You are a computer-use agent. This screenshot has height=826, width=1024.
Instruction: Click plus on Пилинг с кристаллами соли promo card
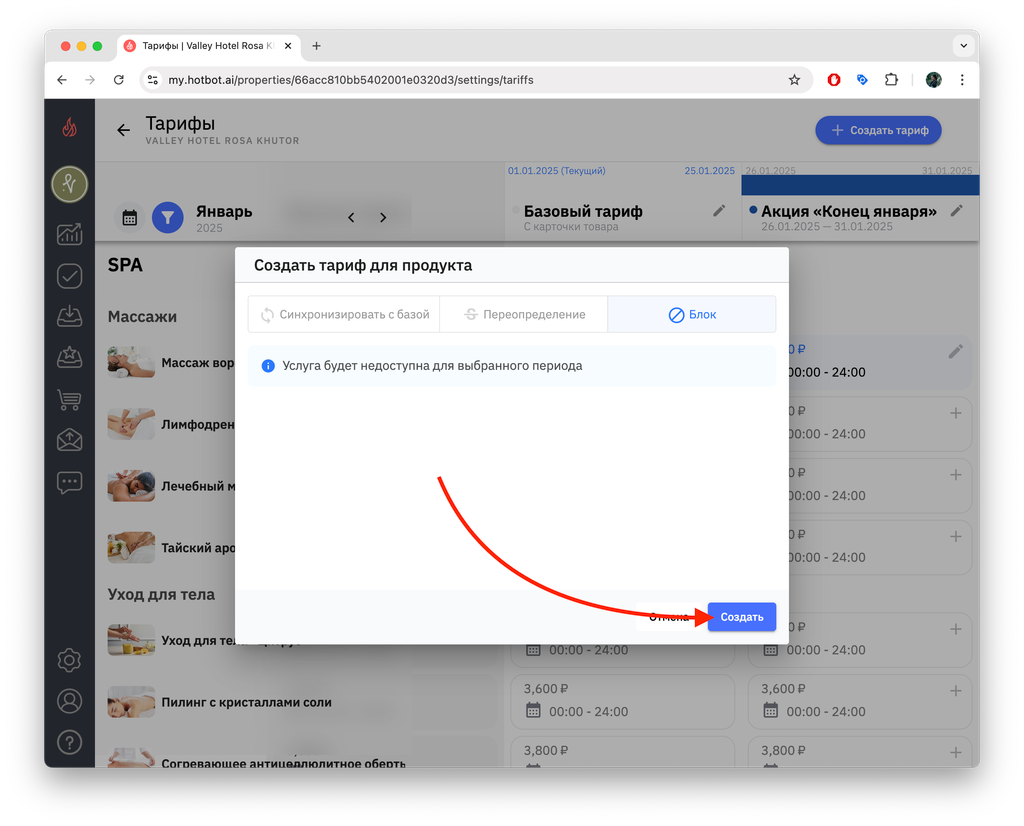(955, 691)
